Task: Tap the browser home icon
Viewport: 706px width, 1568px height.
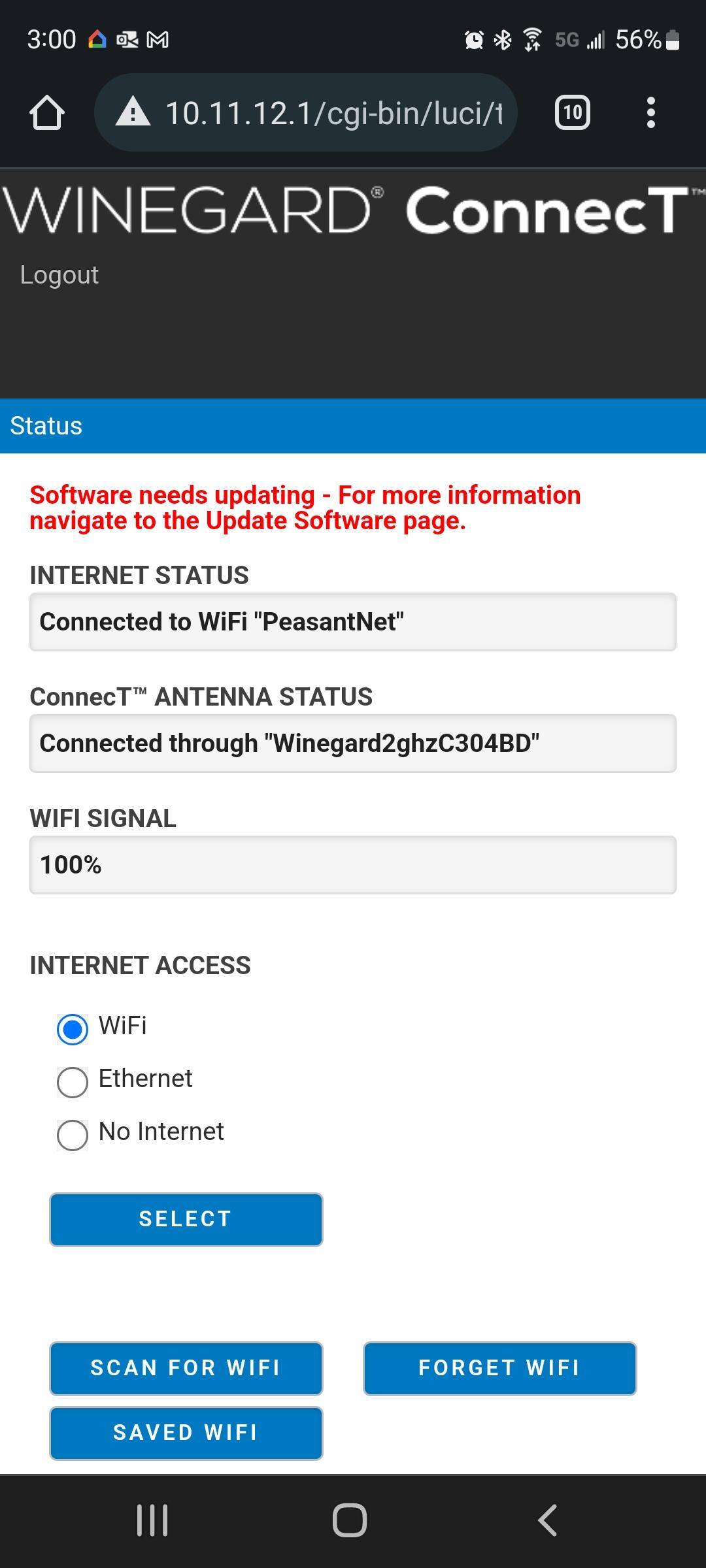Action: click(47, 113)
